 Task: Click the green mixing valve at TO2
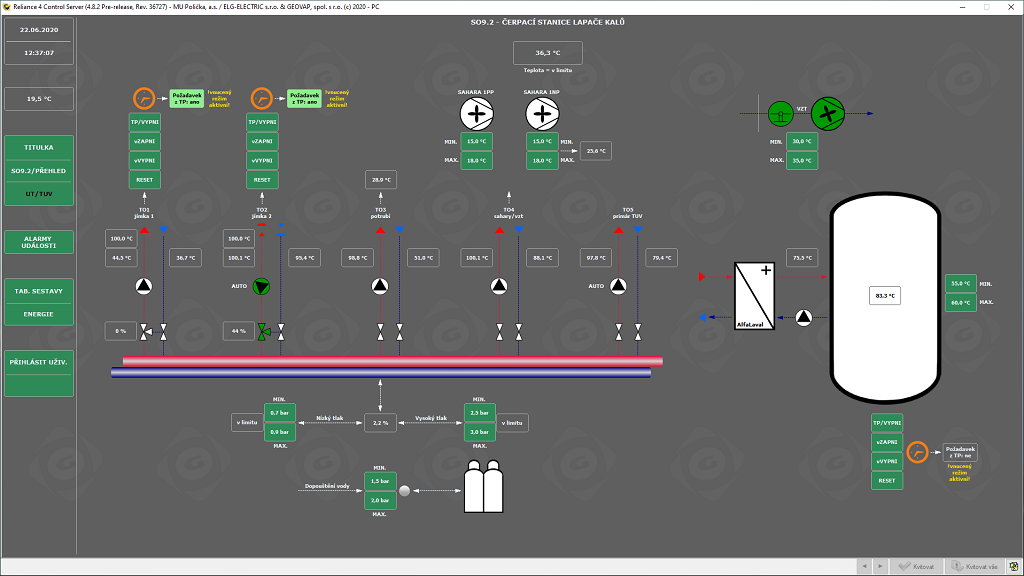263,330
